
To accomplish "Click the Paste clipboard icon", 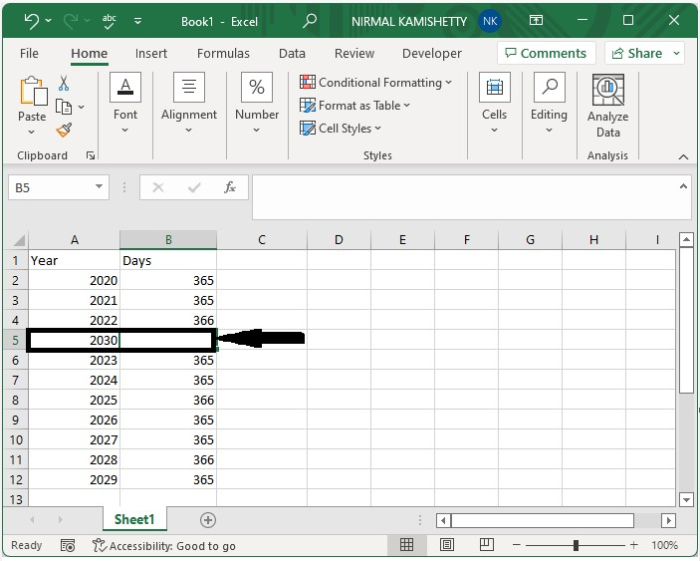I will [33, 91].
